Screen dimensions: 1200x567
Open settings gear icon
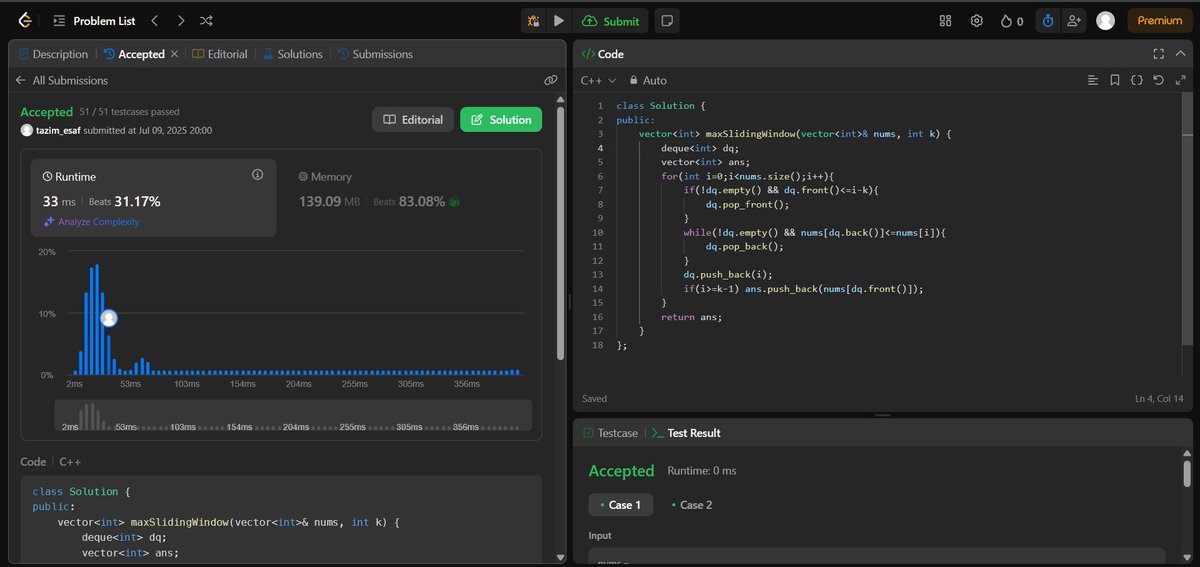(977, 20)
